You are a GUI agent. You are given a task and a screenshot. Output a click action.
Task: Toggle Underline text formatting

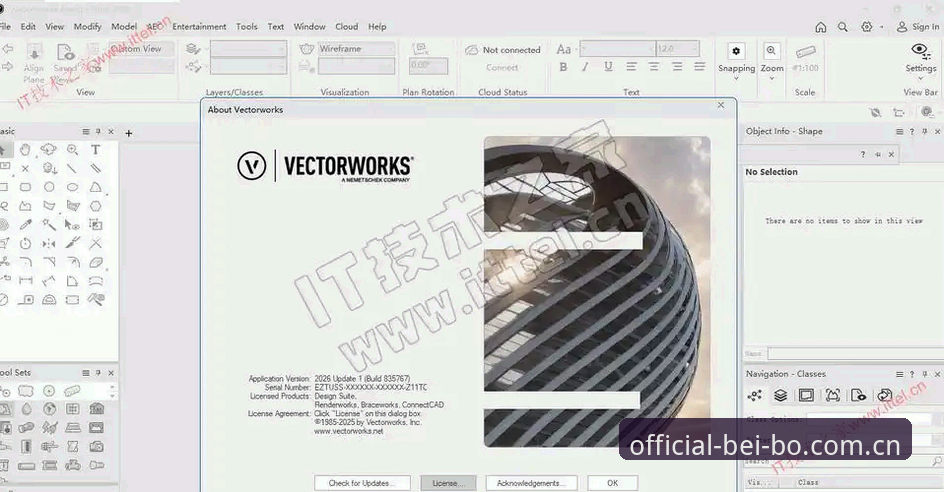608,67
